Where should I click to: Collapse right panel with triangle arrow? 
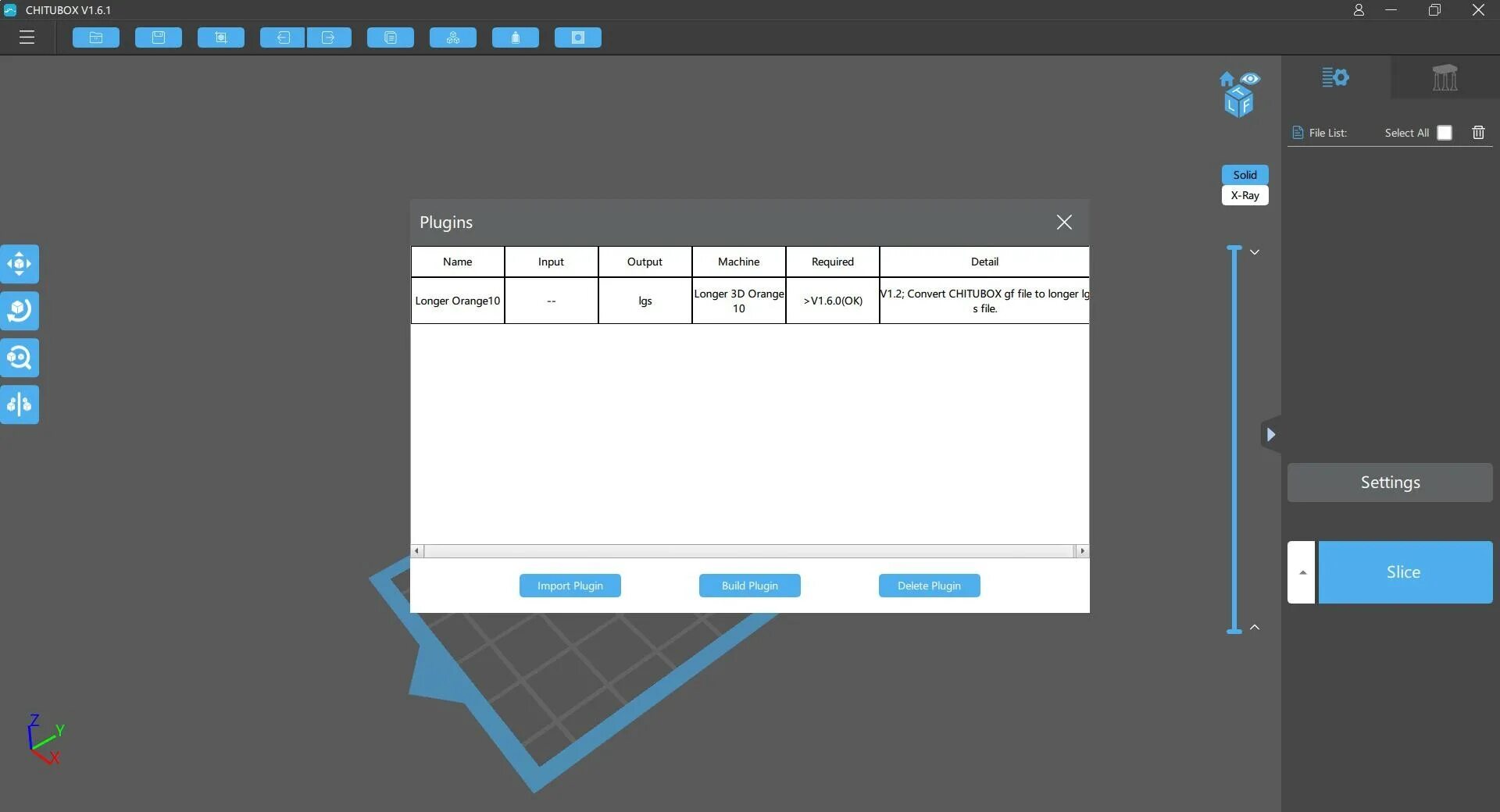[x=1270, y=434]
